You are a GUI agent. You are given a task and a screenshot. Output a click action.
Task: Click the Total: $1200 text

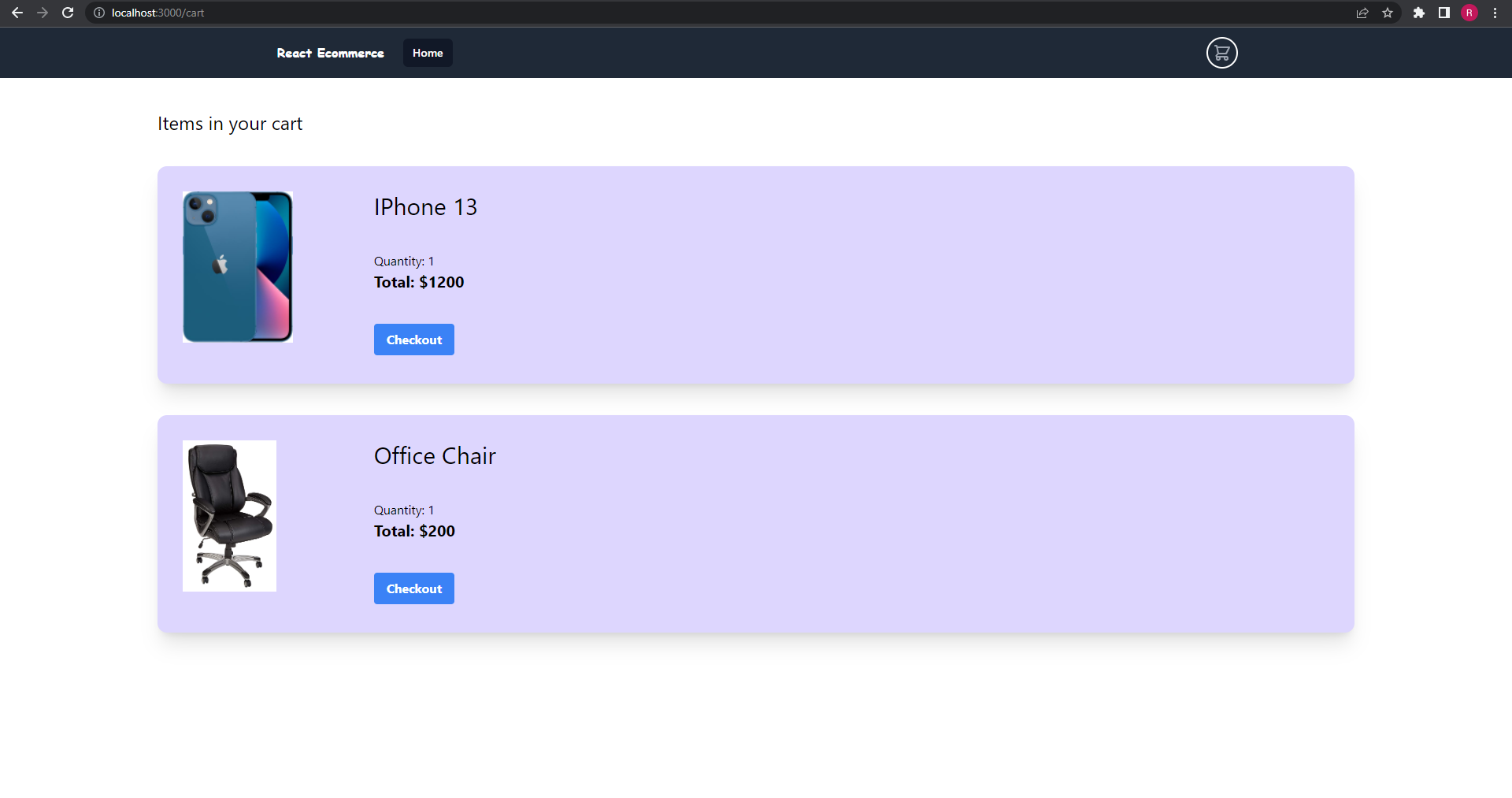point(419,282)
